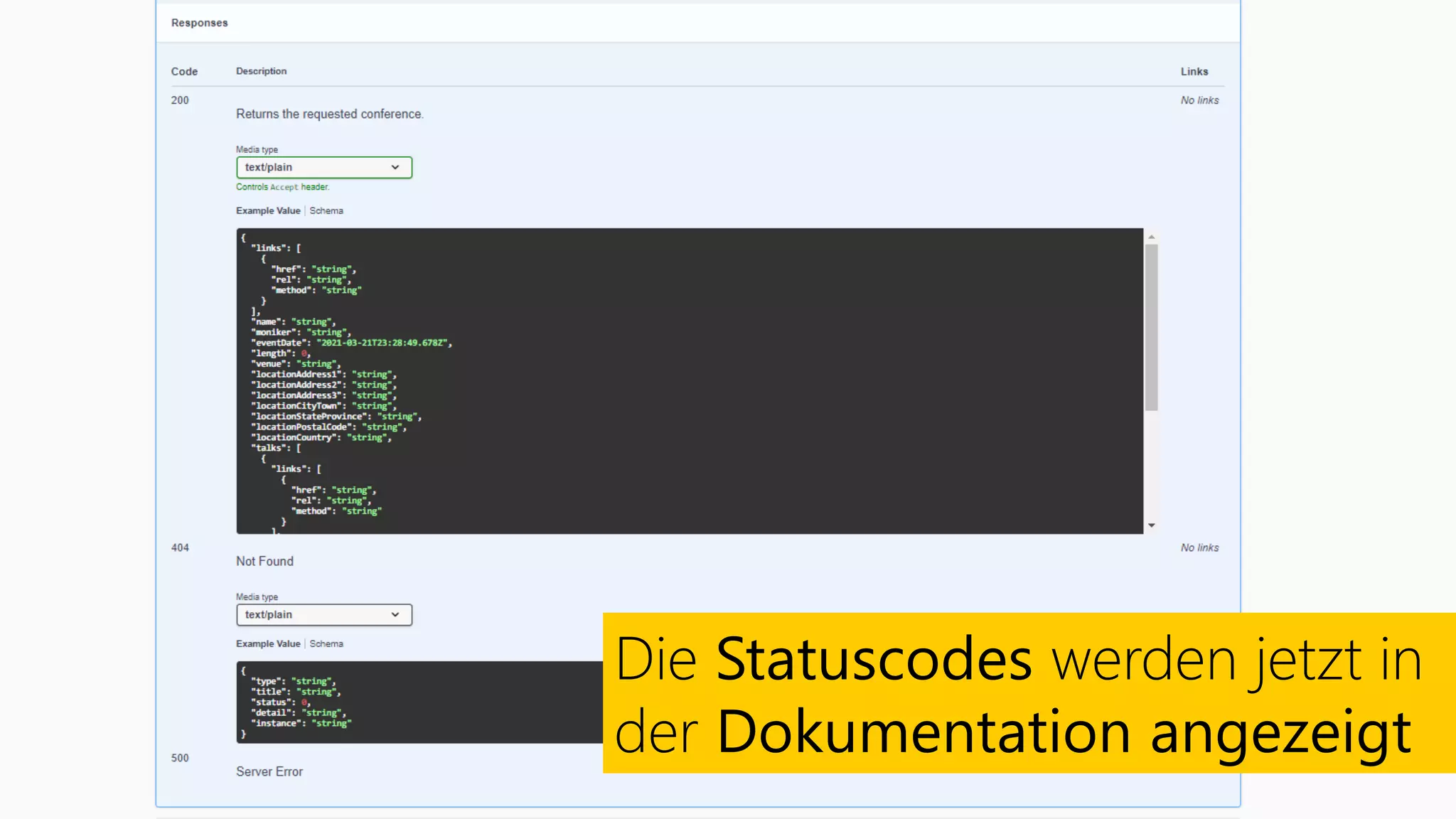The width and height of the screenshot is (1456, 819).
Task: Click the Links column header
Action: [1194, 71]
